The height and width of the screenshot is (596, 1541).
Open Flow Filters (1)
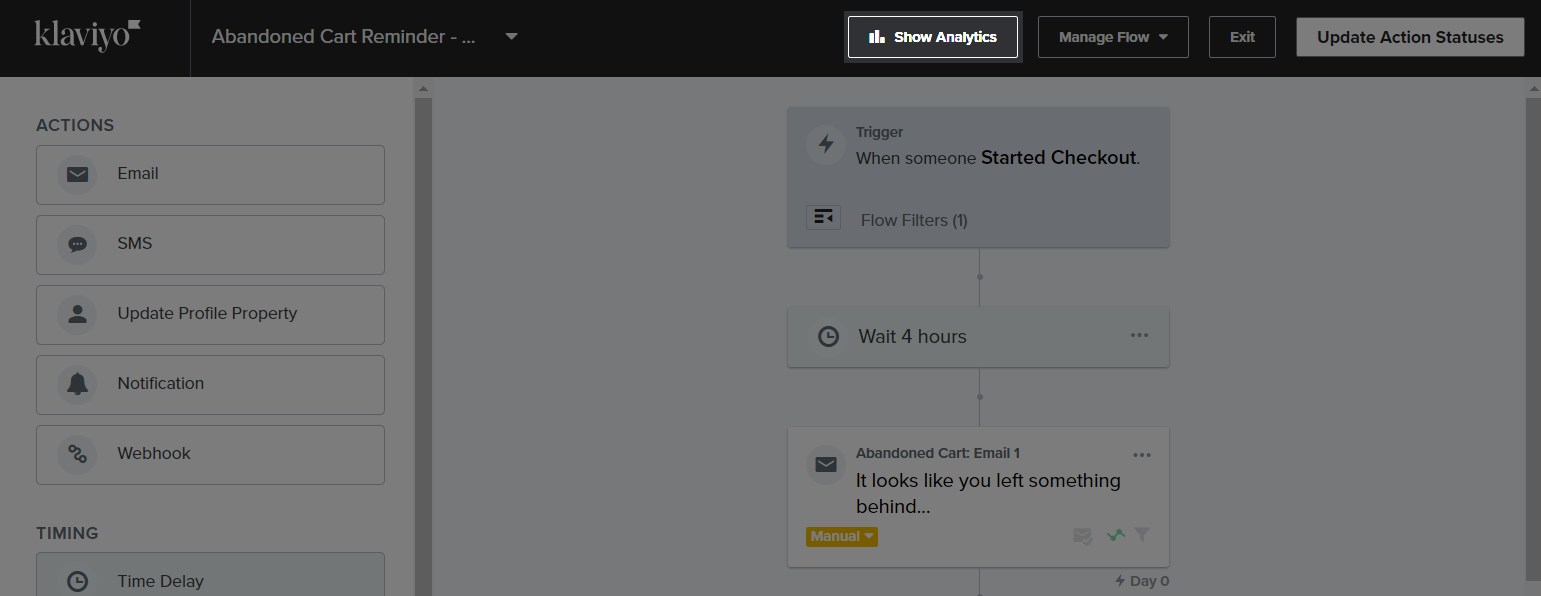click(x=914, y=220)
